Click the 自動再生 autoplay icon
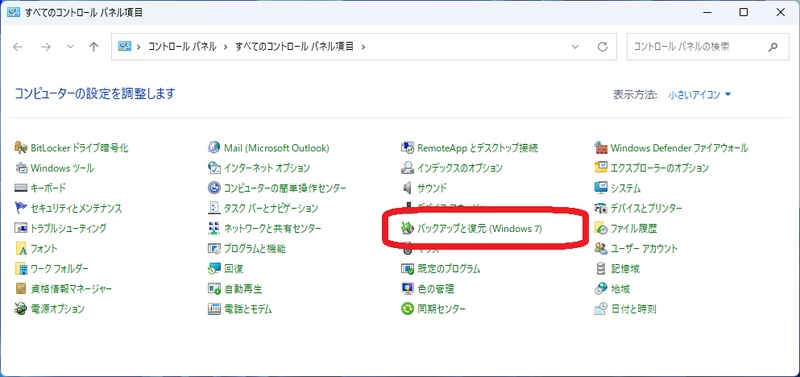Screen dimensions: 800x377 tap(214, 289)
